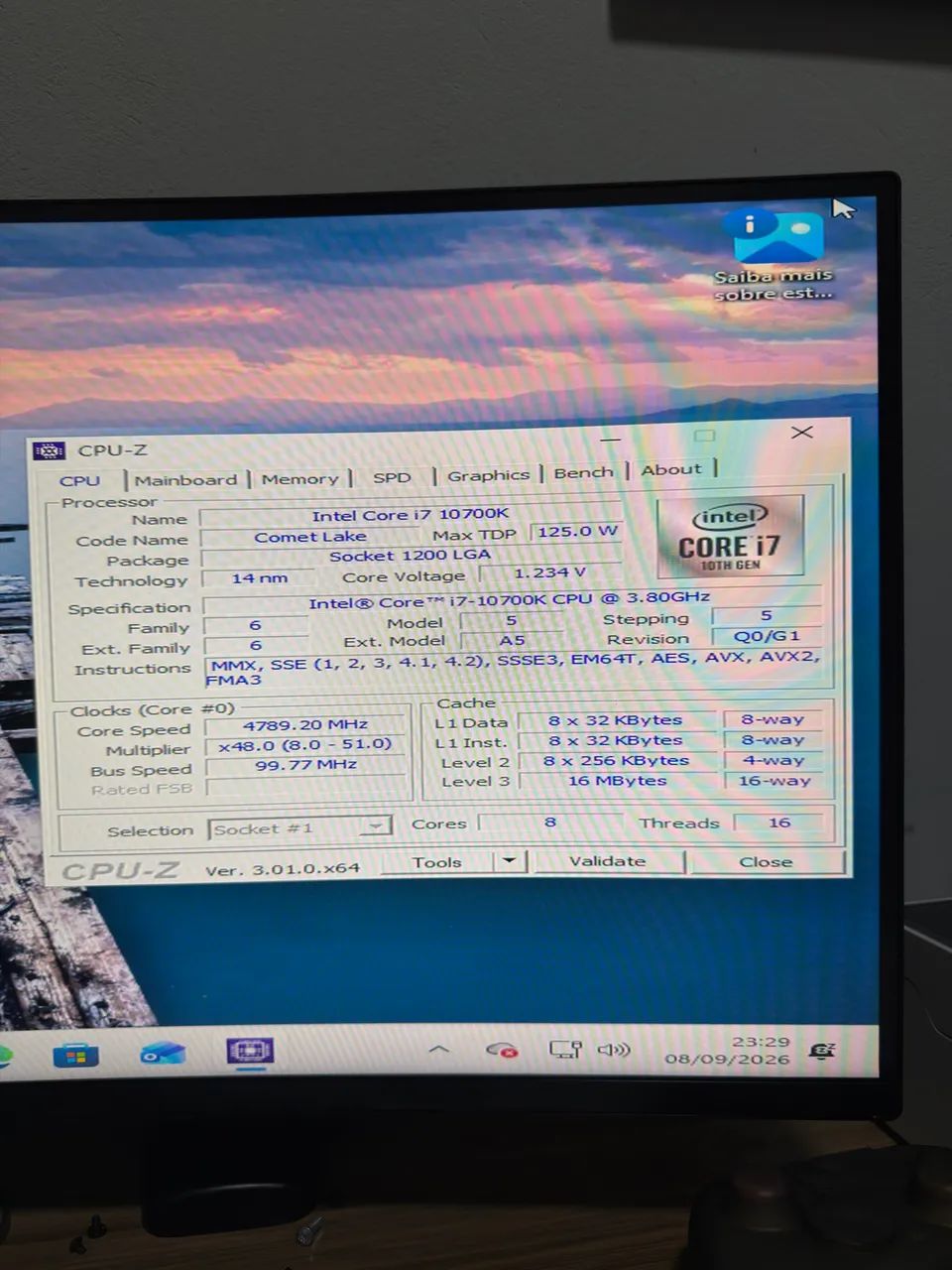952x1270 pixels.
Task: Click the technology value '14 nm'
Action: click(259, 578)
